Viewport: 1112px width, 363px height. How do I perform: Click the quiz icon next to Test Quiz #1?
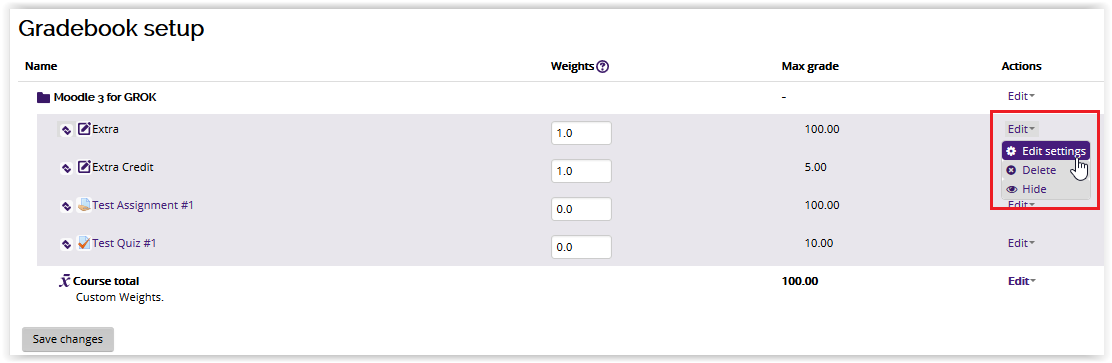pyautogui.click(x=84, y=243)
